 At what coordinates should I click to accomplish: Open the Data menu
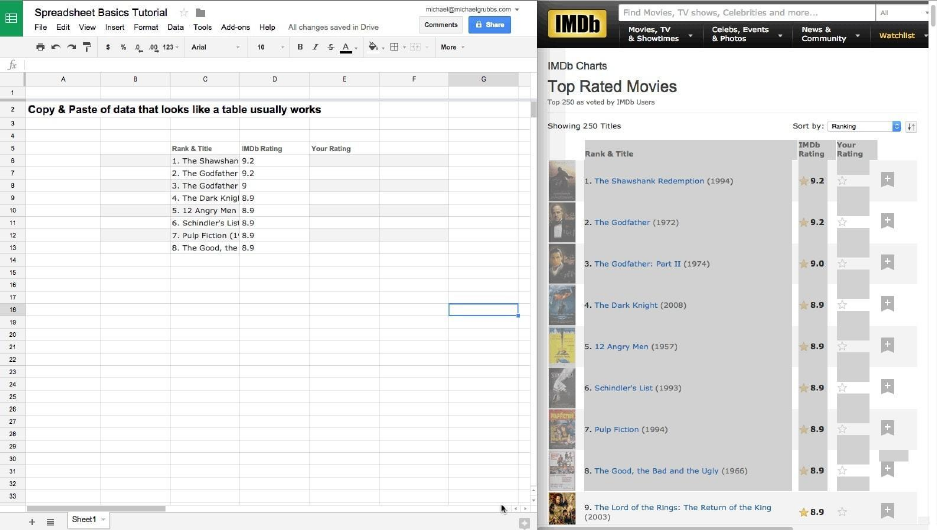175,27
